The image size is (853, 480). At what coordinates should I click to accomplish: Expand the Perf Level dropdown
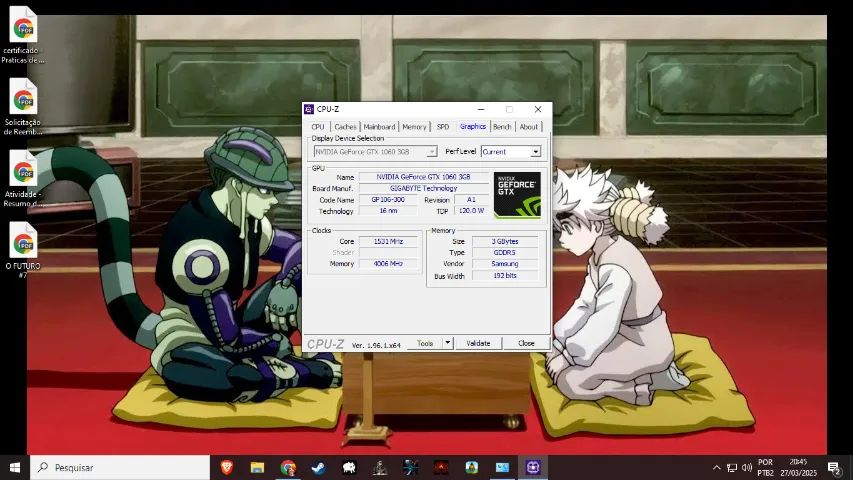[535, 152]
